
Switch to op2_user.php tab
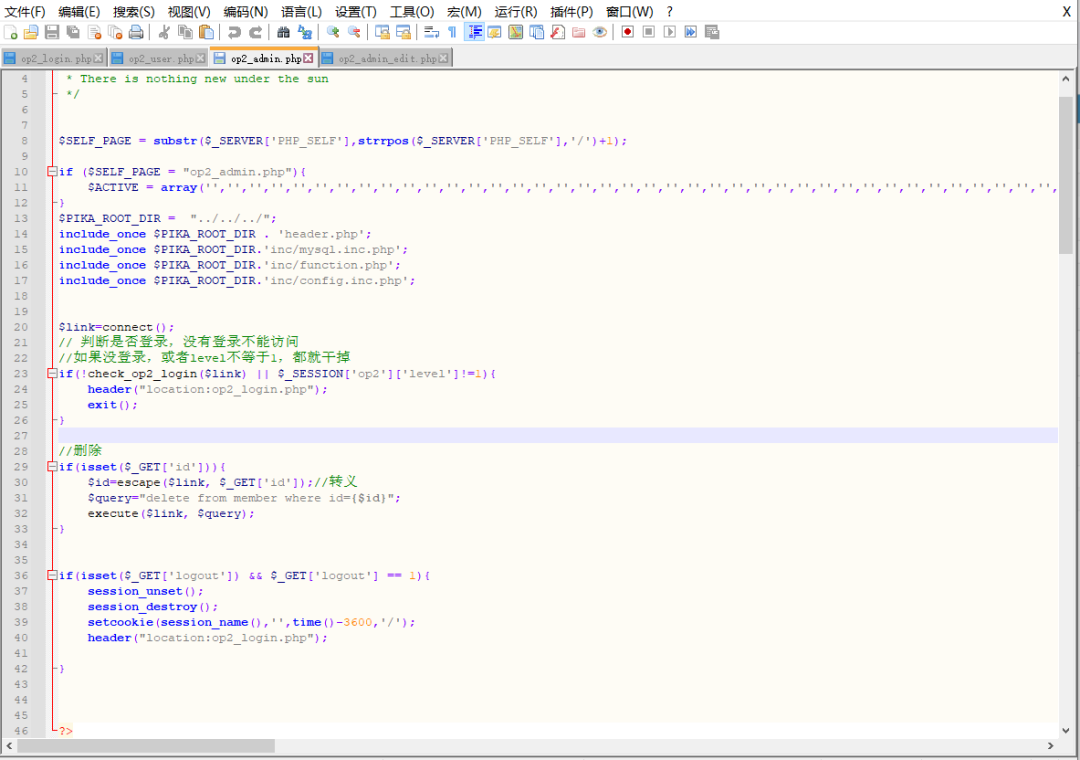click(x=158, y=59)
